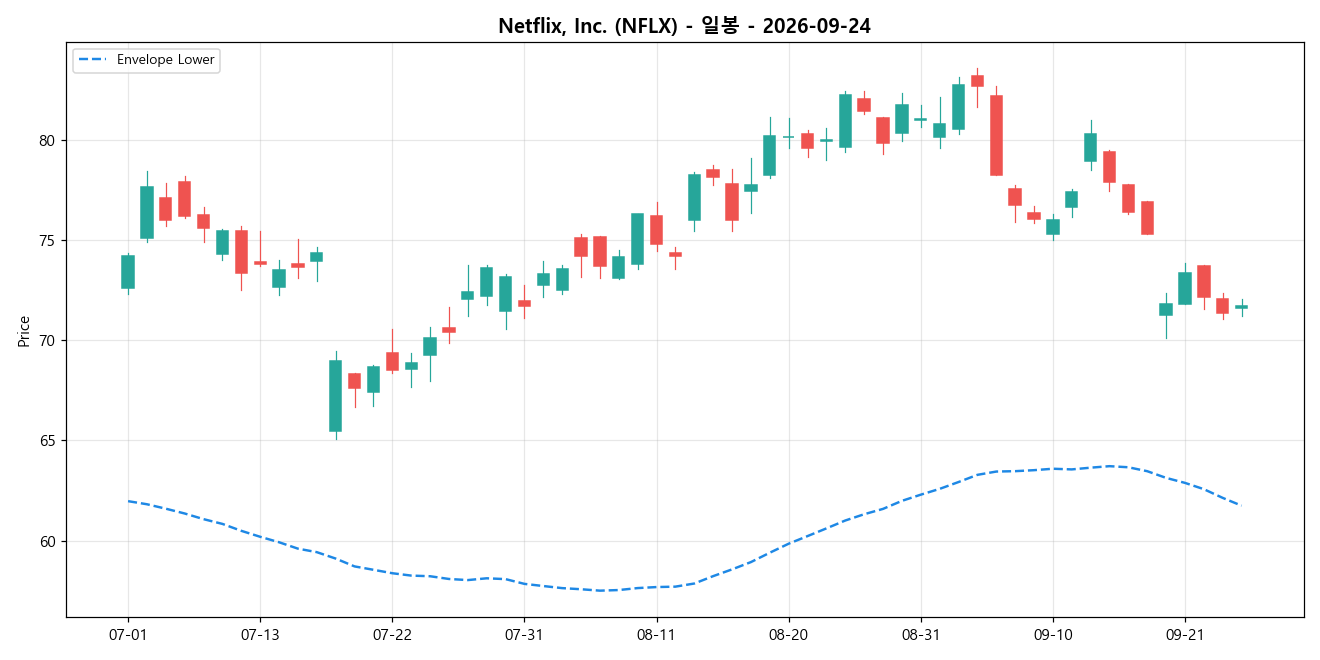Click the x-axis date label 08-31
The width and height of the screenshot is (1320, 660).
[x=920, y=634]
